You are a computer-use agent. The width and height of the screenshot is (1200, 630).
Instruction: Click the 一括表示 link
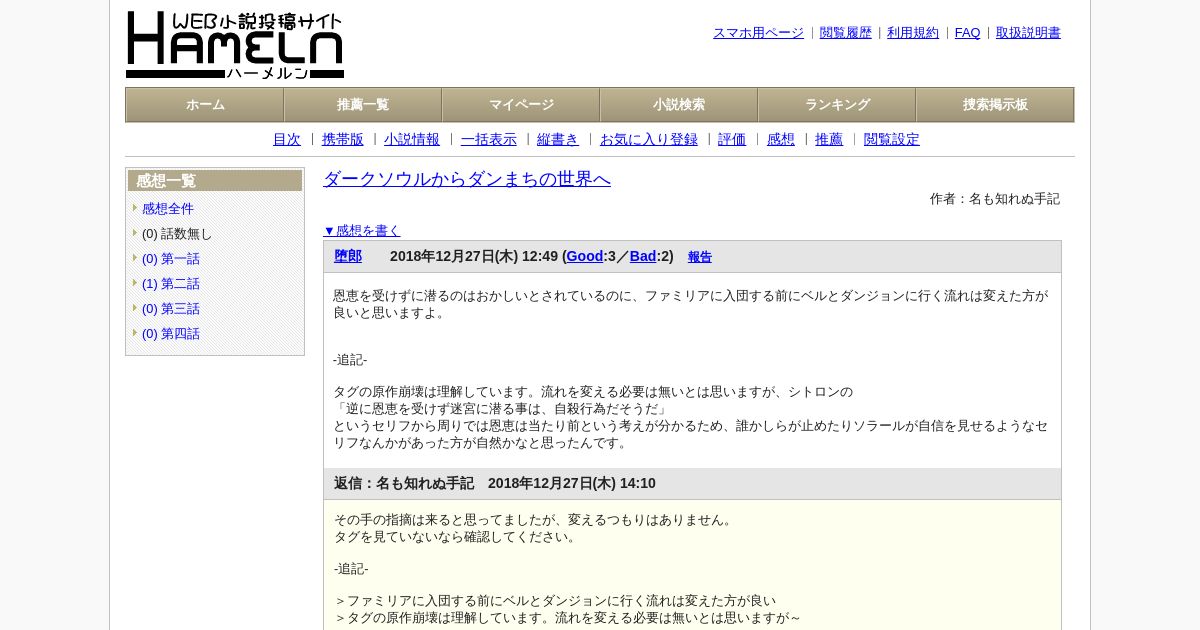point(489,140)
